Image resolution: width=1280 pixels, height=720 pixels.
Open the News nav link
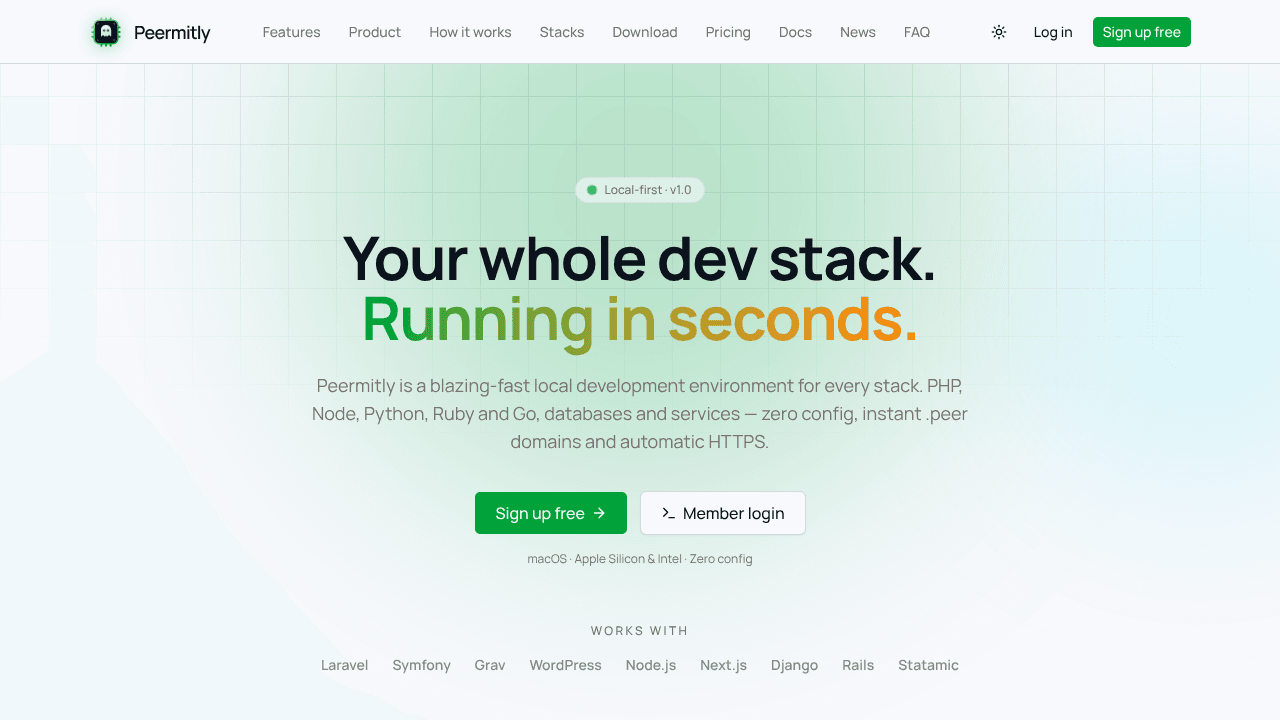[858, 32]
